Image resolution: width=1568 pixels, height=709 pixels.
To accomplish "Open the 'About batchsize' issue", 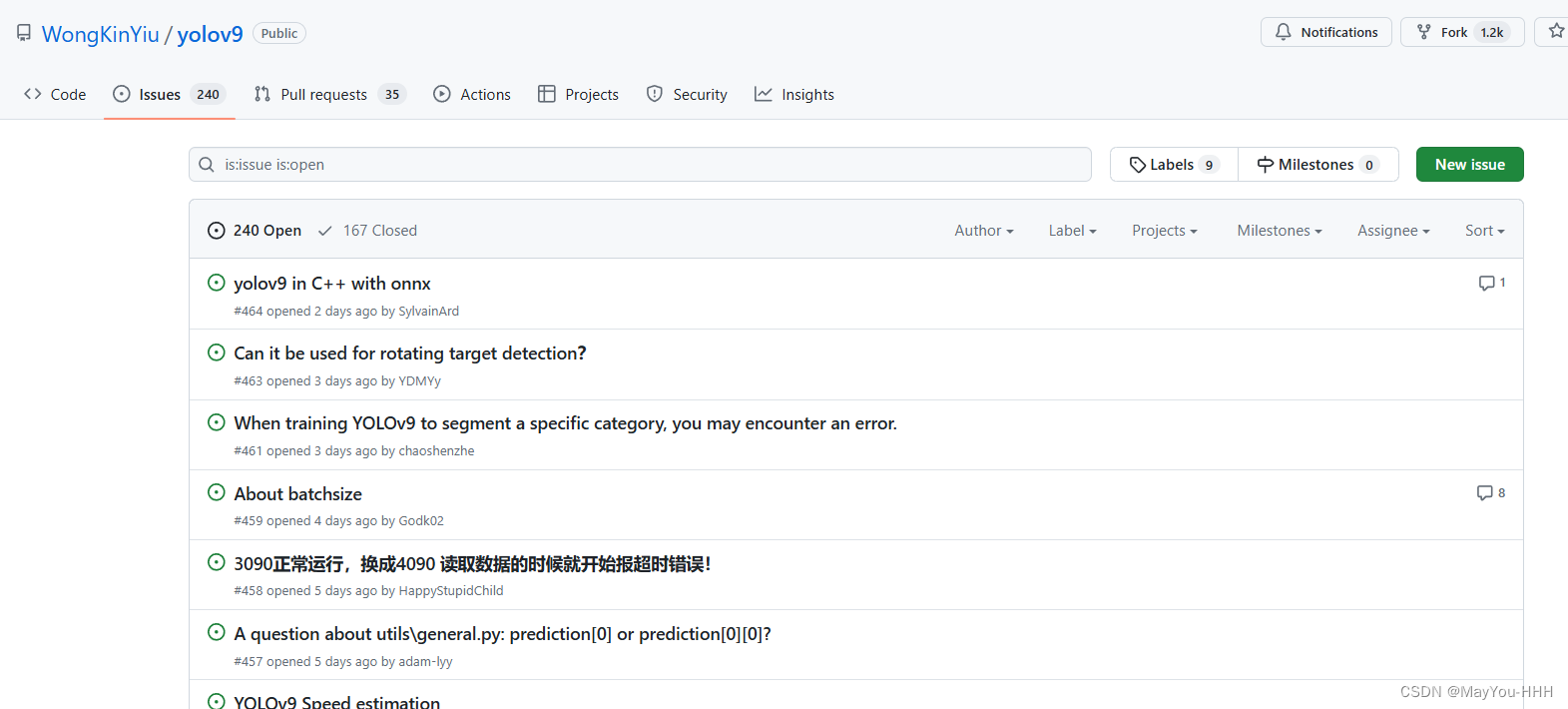I will [297, 494].
